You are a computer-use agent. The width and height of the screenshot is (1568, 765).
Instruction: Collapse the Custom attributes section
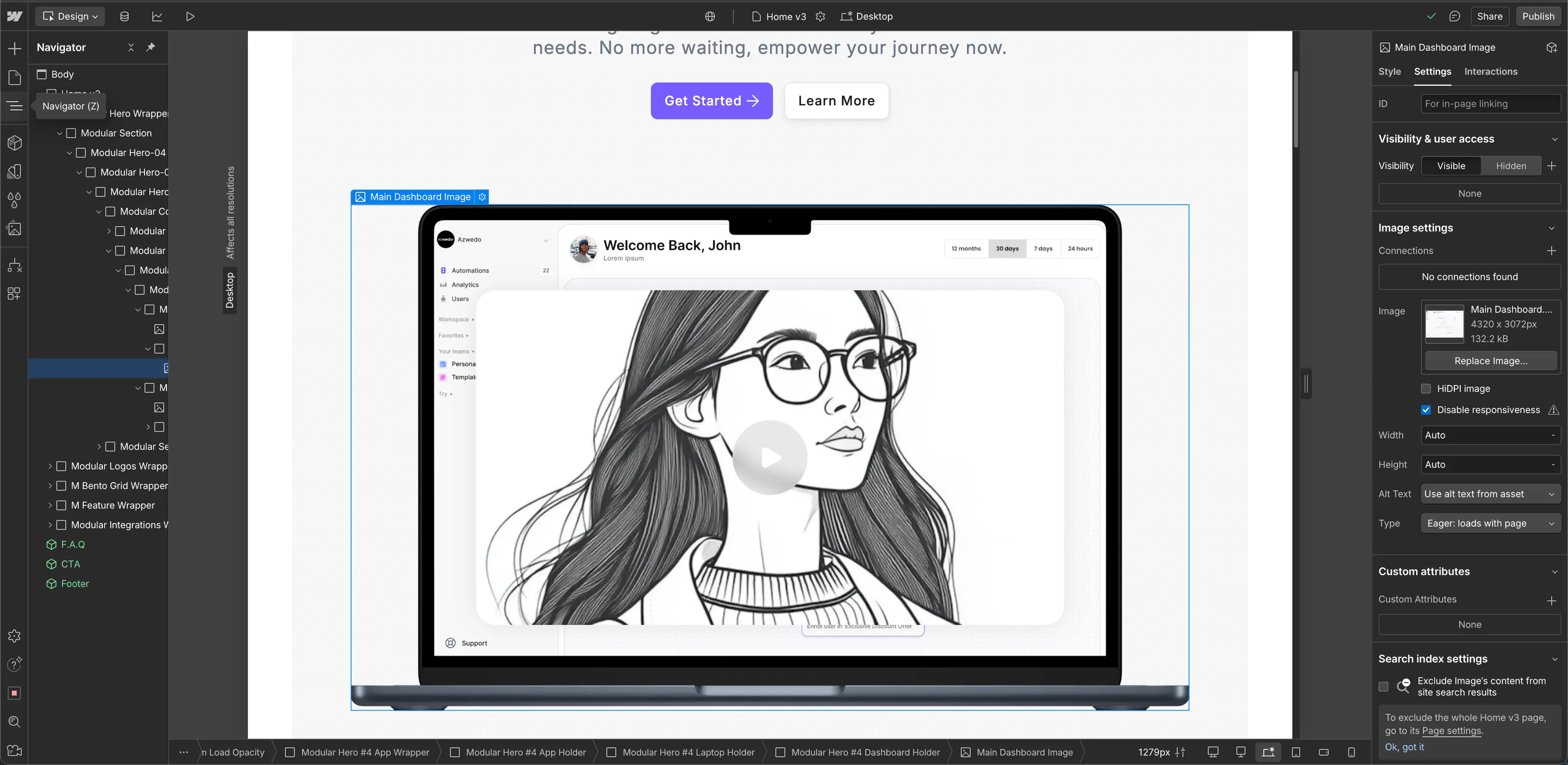point(1554,572)
